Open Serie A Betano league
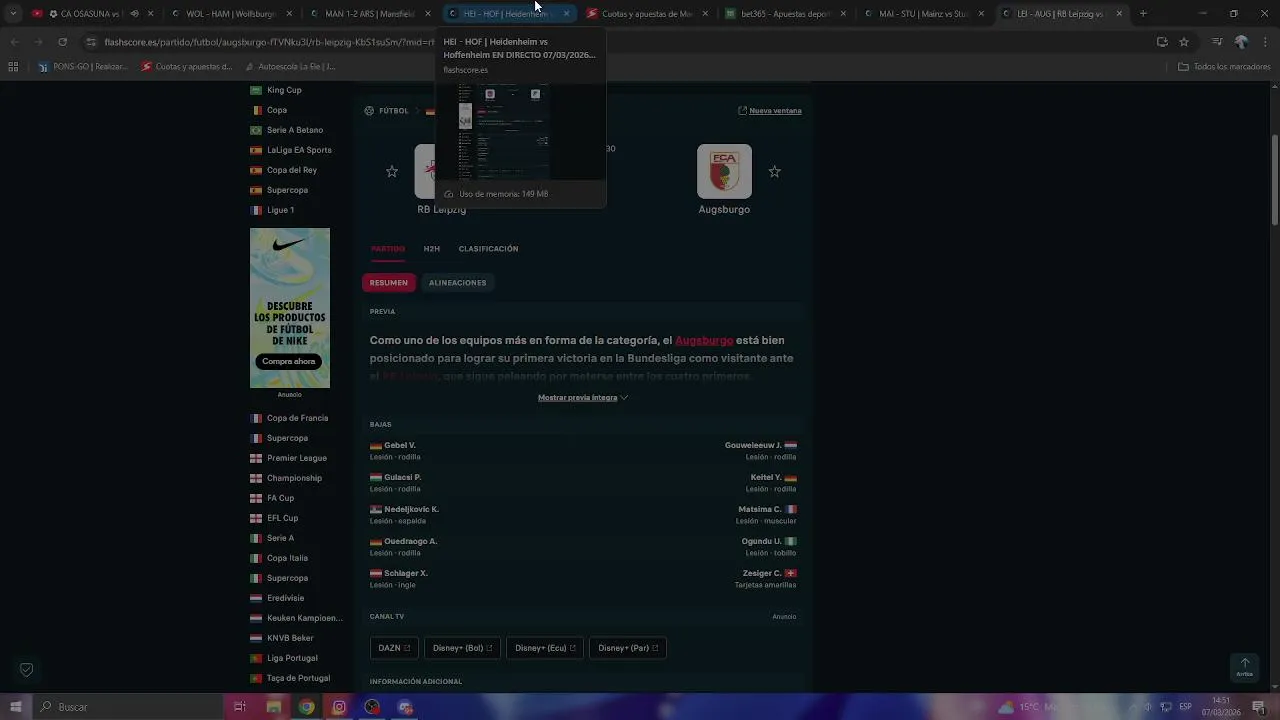 tap(295, 130)
